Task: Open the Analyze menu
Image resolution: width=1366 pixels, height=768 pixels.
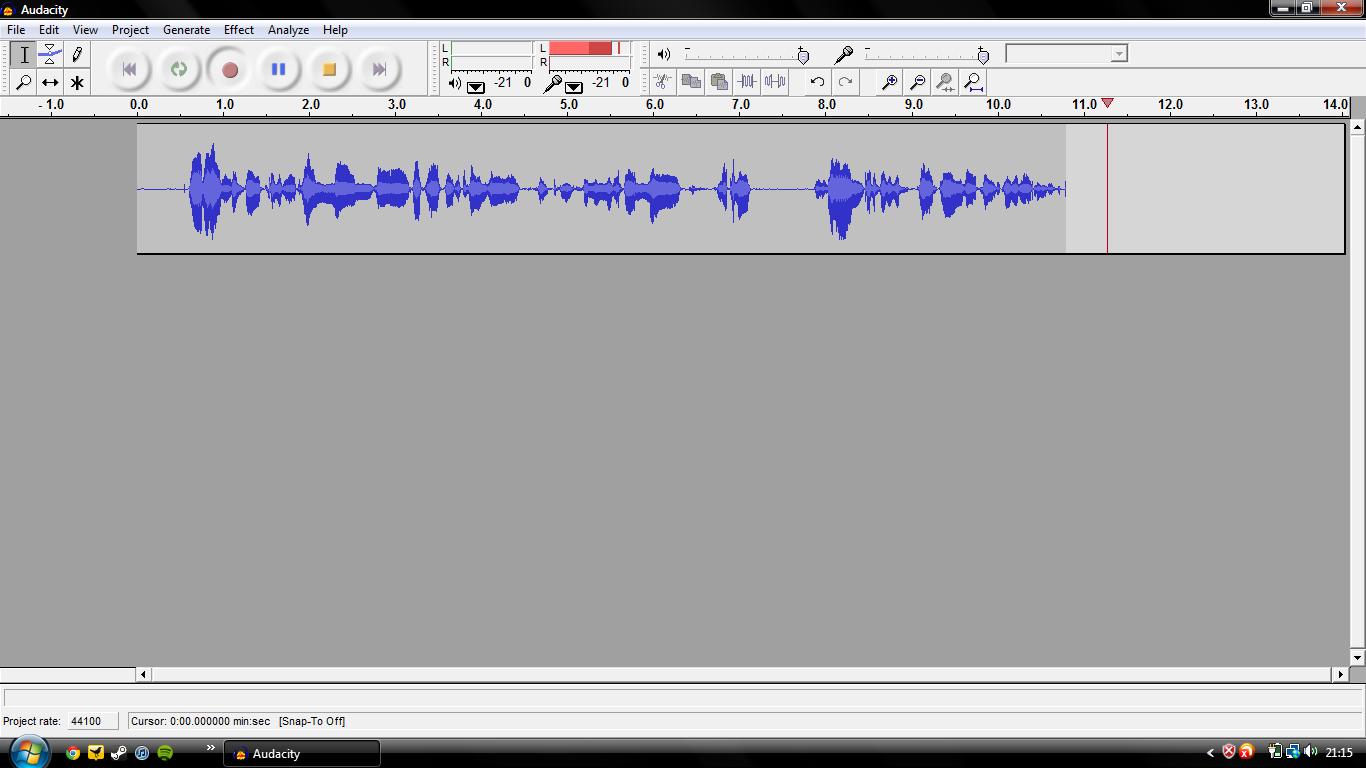Action: [288, 30]
